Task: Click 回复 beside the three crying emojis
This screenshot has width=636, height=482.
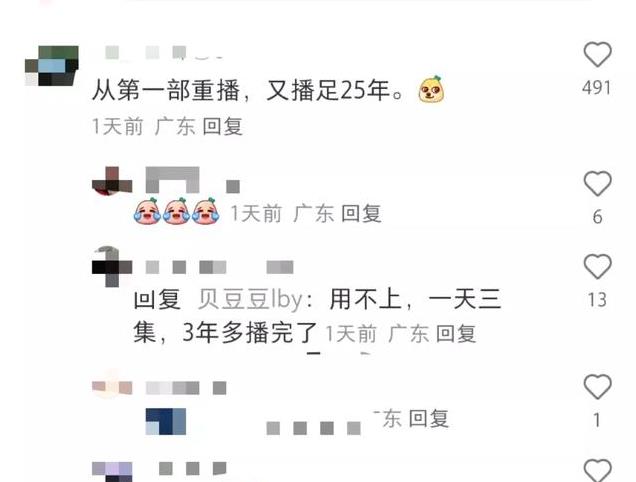Action: [361, 213]
